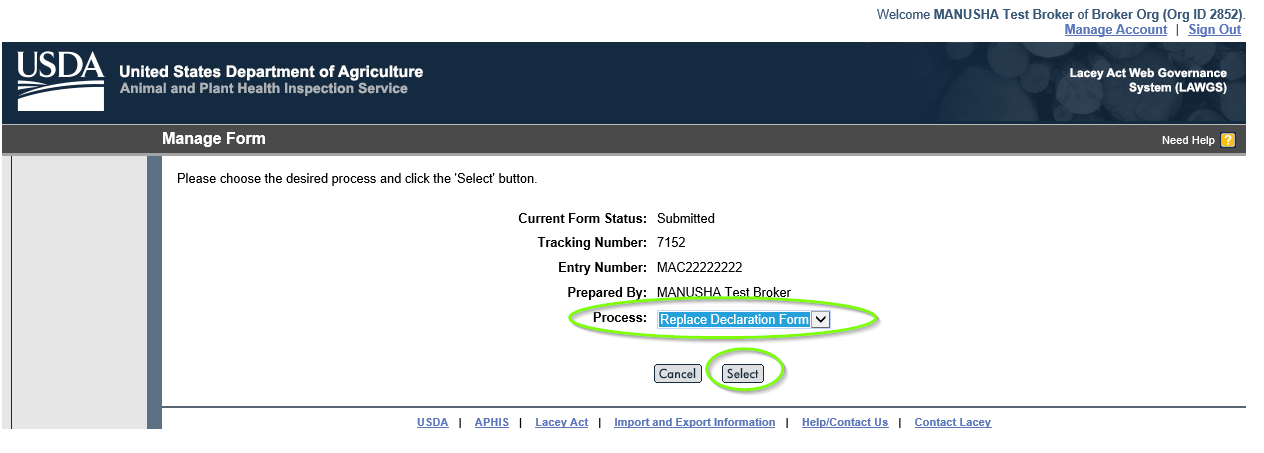Click the Lacey Act Web Governance System heading
The width and height of the screenshot is (1264, 453).
[x=1148, y=80]
